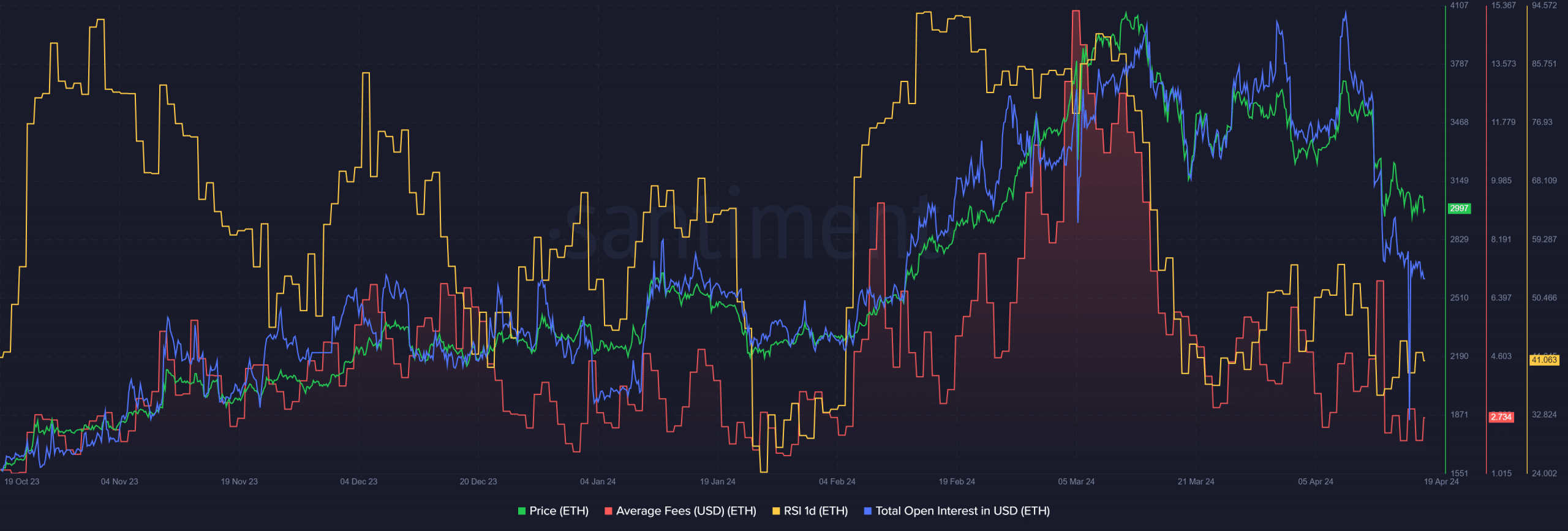Click the 2510 price axis value
1568x531 pixels.
1459,298
